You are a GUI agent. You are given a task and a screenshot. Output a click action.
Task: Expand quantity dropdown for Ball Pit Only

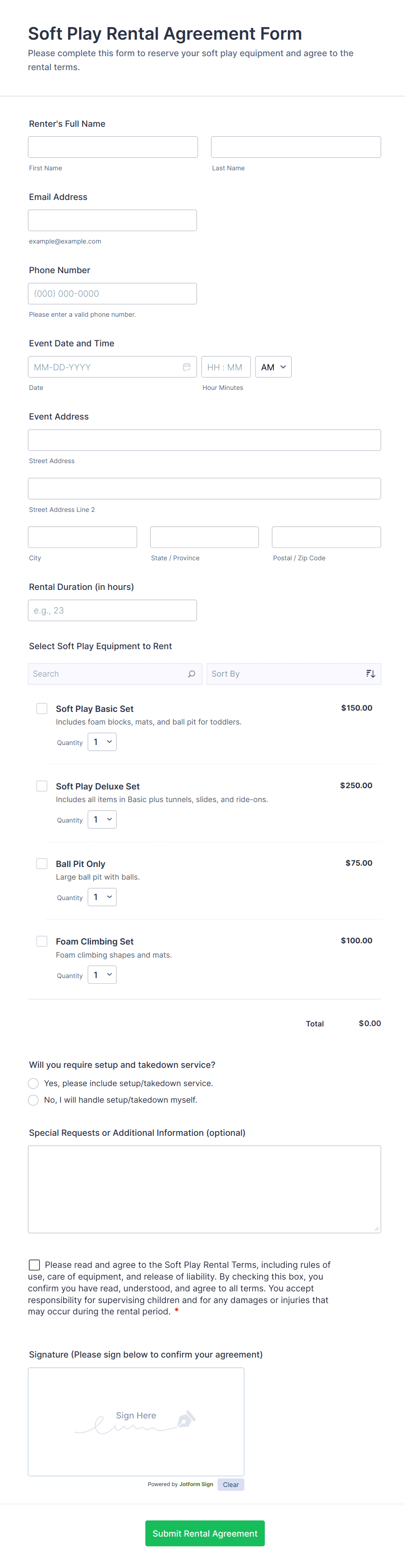(102, 897)
